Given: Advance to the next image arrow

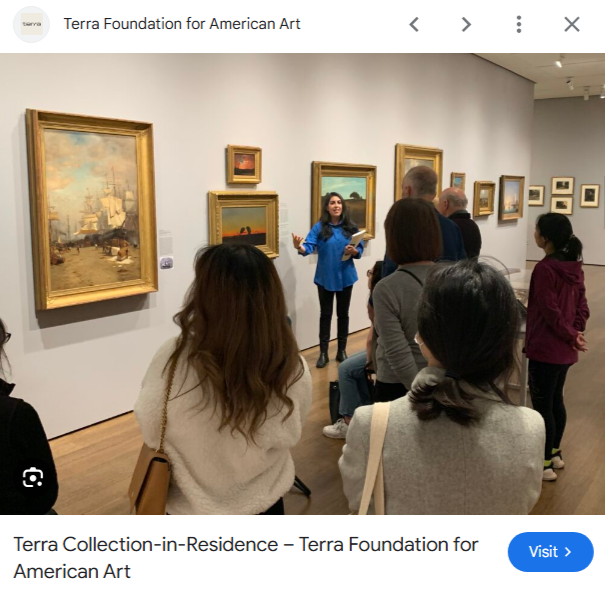Looking at the screenshot, I should tap(466, 24).
